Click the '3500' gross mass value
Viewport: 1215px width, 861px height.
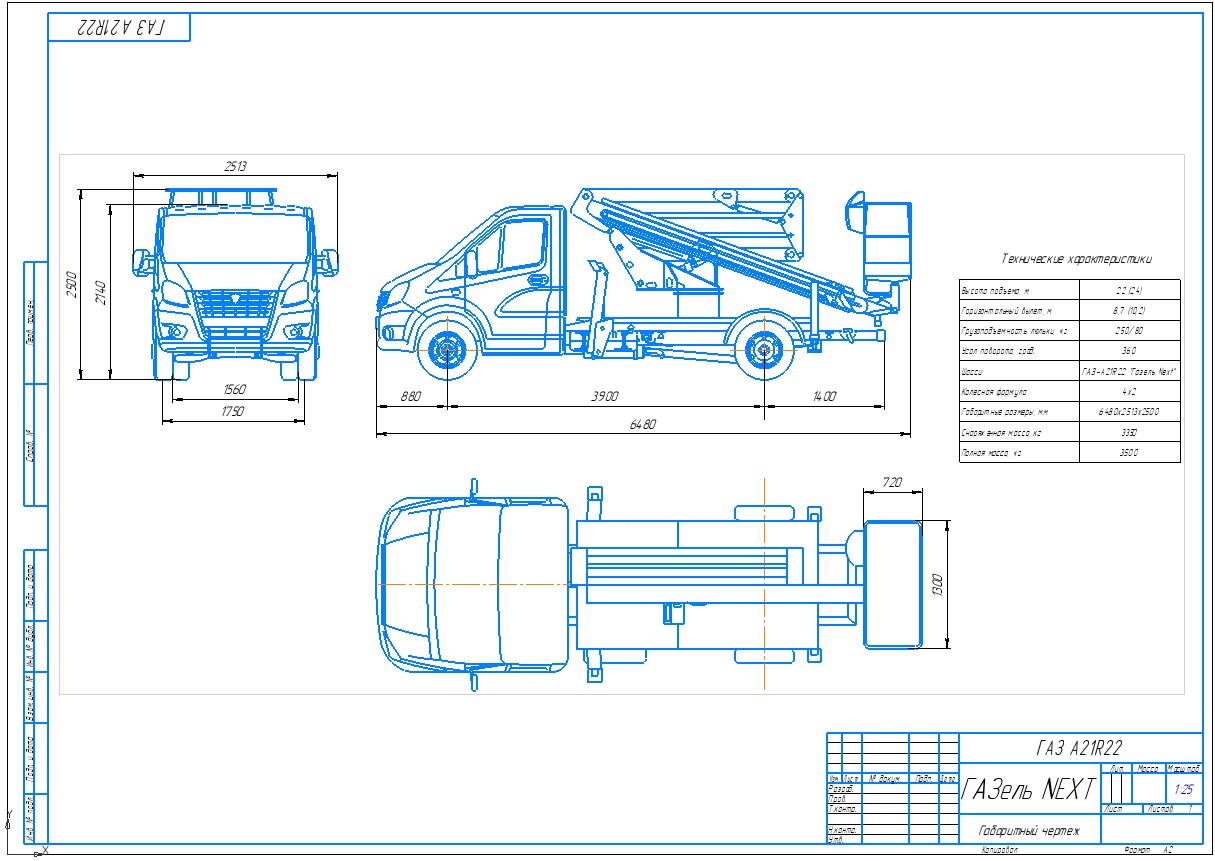[1130, 453]
